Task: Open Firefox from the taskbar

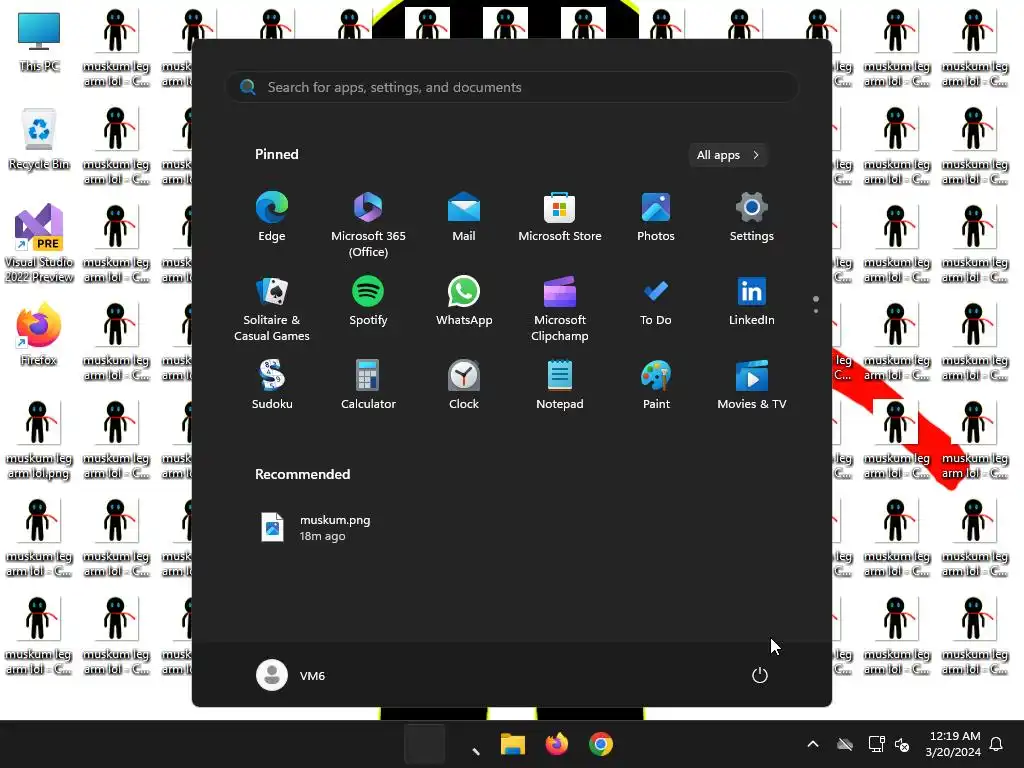Action: point(556,744)
